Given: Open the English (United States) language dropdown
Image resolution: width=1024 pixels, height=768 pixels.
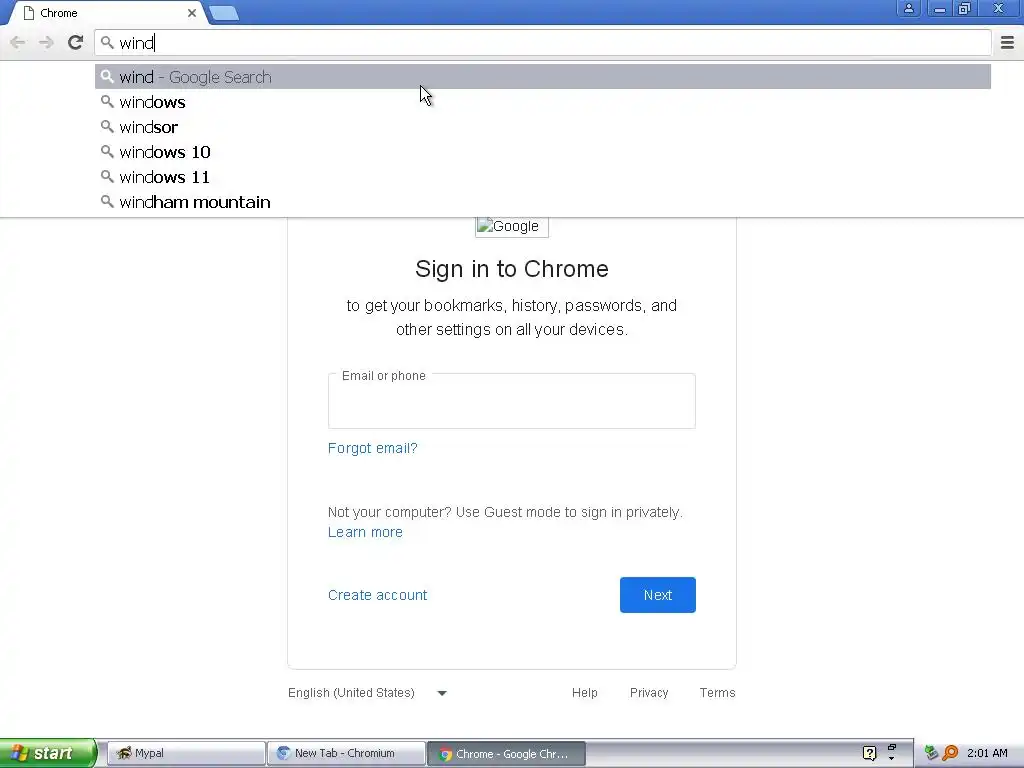Looking at the screenshot, I should coord(367,693).
